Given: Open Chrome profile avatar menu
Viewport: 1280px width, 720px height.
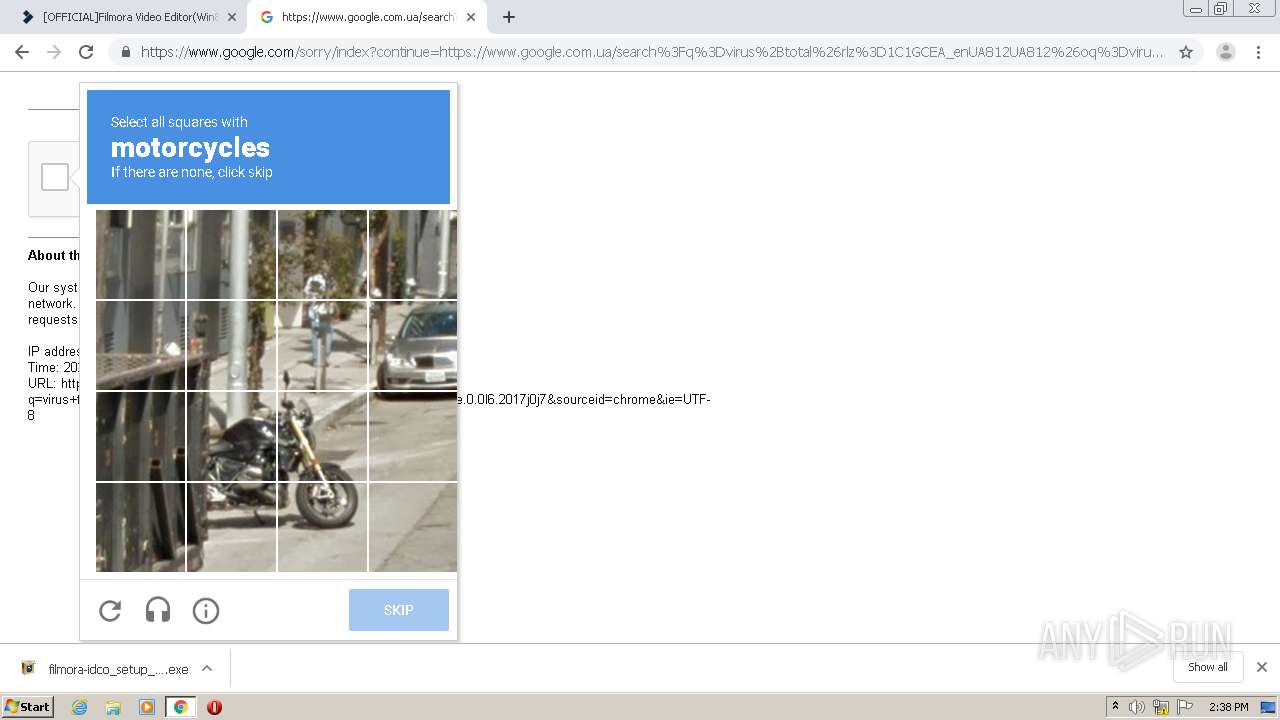Looking at the screenshot, I should 1226,52.
